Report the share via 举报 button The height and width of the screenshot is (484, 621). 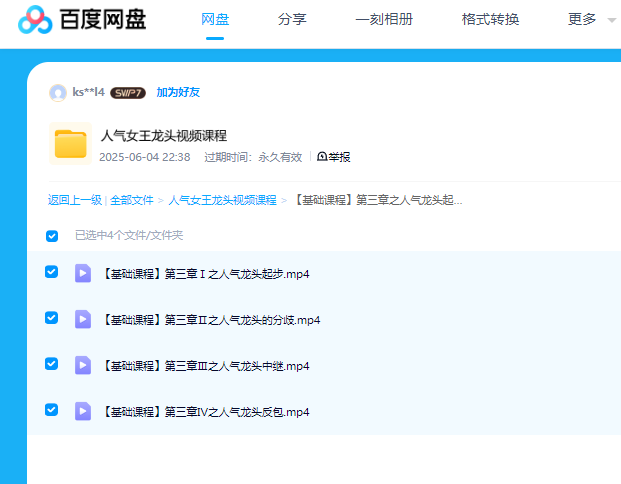click(334, 157)
